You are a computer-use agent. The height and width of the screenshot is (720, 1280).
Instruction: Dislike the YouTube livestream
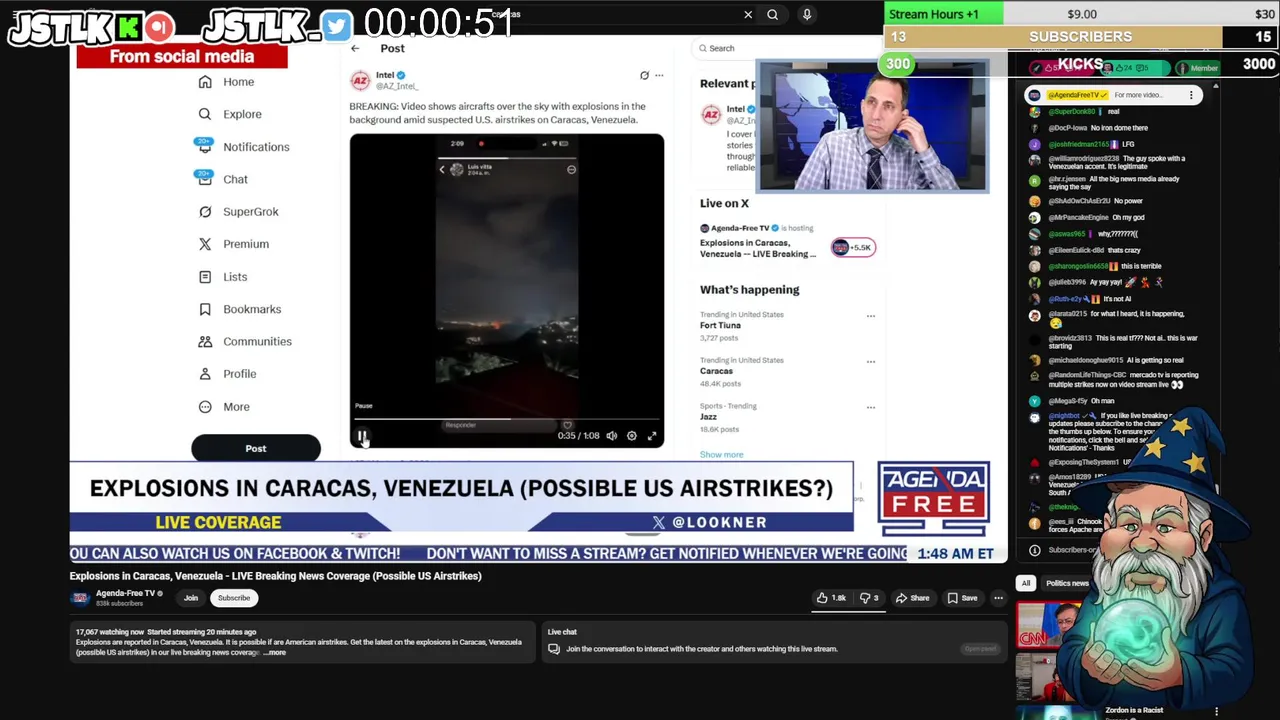pos(870,598)
